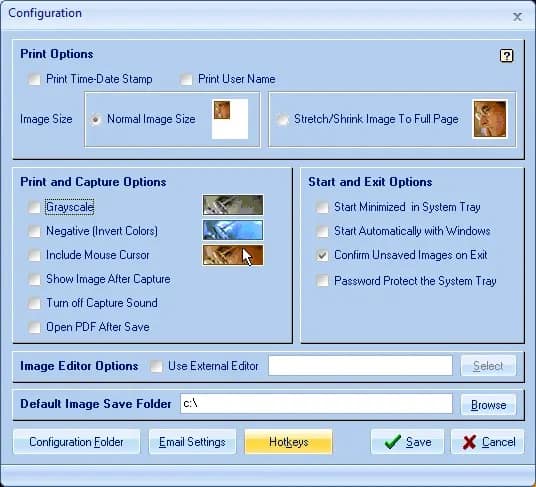Image resolution: width=536 pixels, height=487 pixels.
Task: Click the help question mark icon
Action: (506, 56)
